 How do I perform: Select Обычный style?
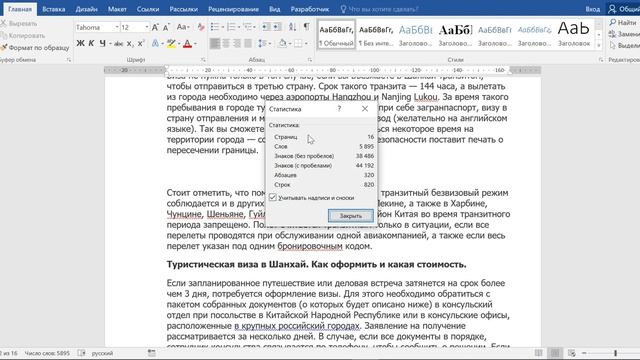coord(336,34)
